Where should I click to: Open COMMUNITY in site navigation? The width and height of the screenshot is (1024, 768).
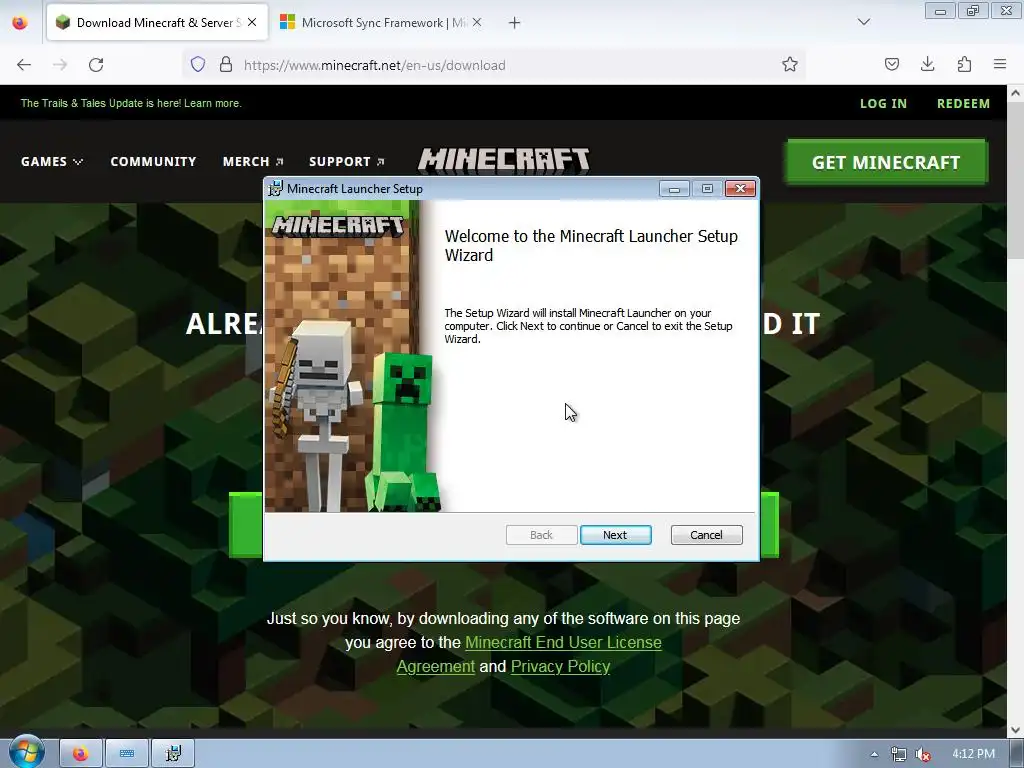point(153,161)
